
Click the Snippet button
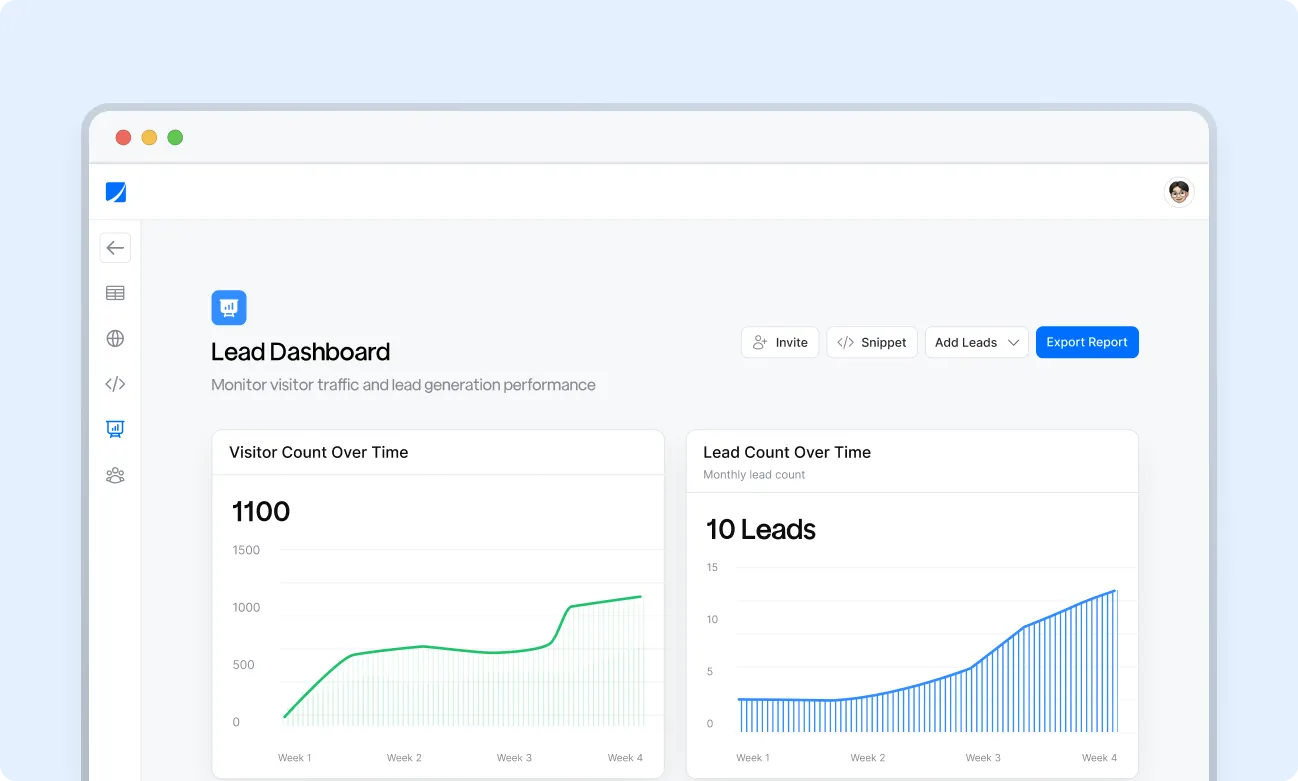(872, 342)
